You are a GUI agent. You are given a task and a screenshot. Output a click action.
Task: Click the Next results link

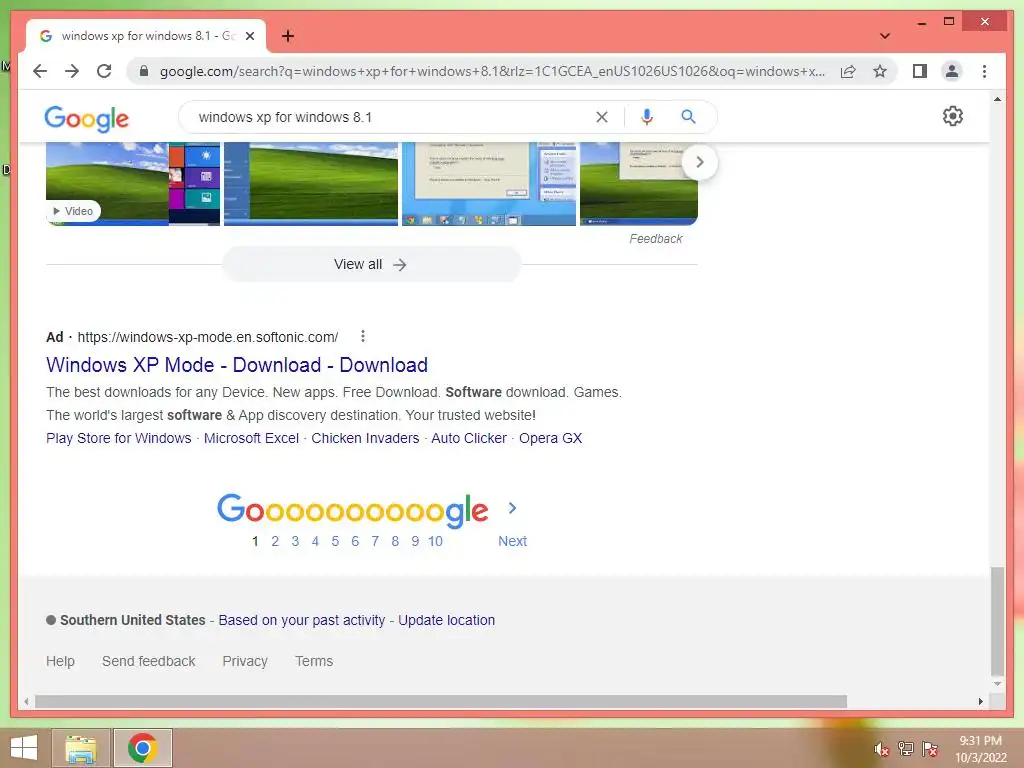coord(512,541)
